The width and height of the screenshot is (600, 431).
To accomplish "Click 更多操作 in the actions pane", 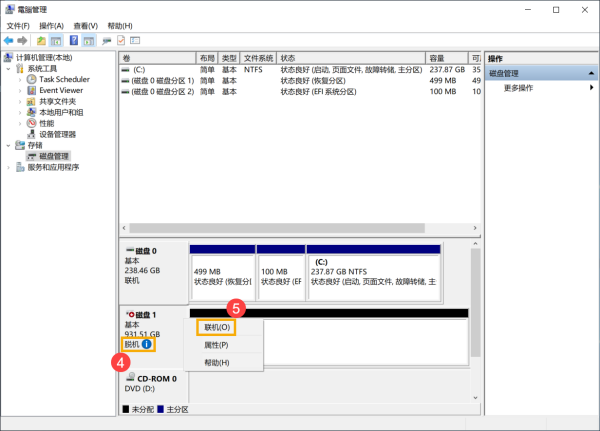I will point(518,88).
